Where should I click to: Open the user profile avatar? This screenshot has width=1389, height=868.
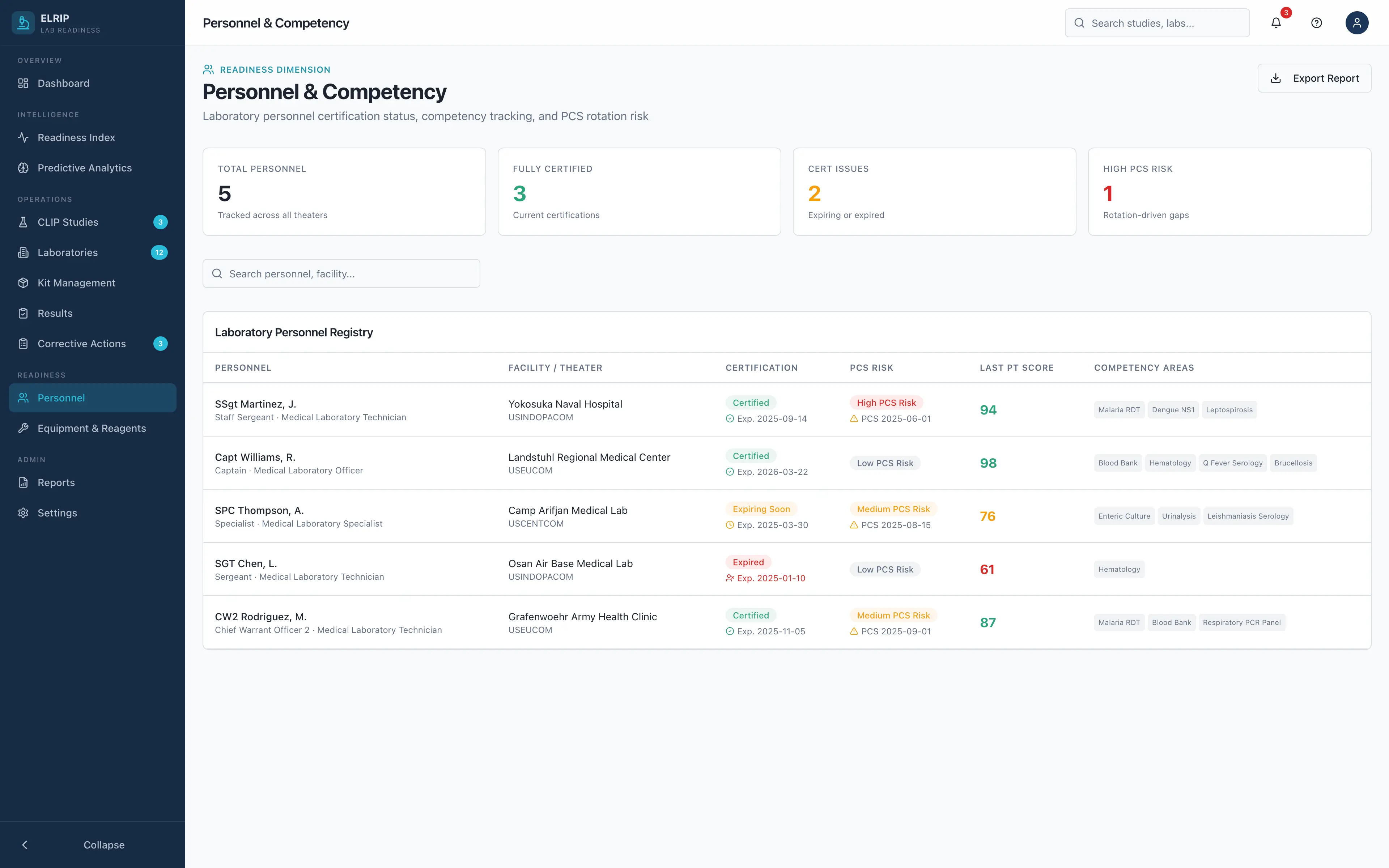tap(1357, 22)
